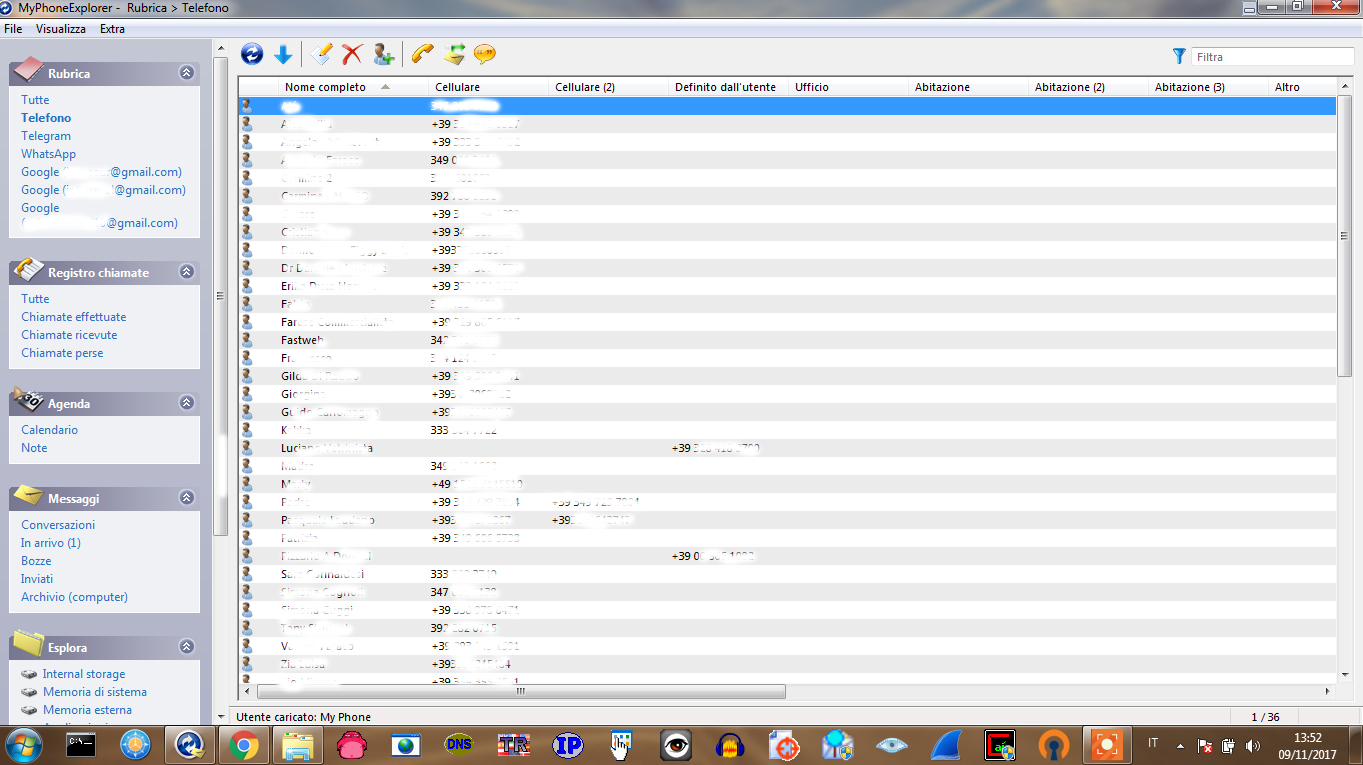The width and height of the screenshot is (1363, 765).
Task: Open Conversazioni under Messaggi
Action: coord(58,525)
